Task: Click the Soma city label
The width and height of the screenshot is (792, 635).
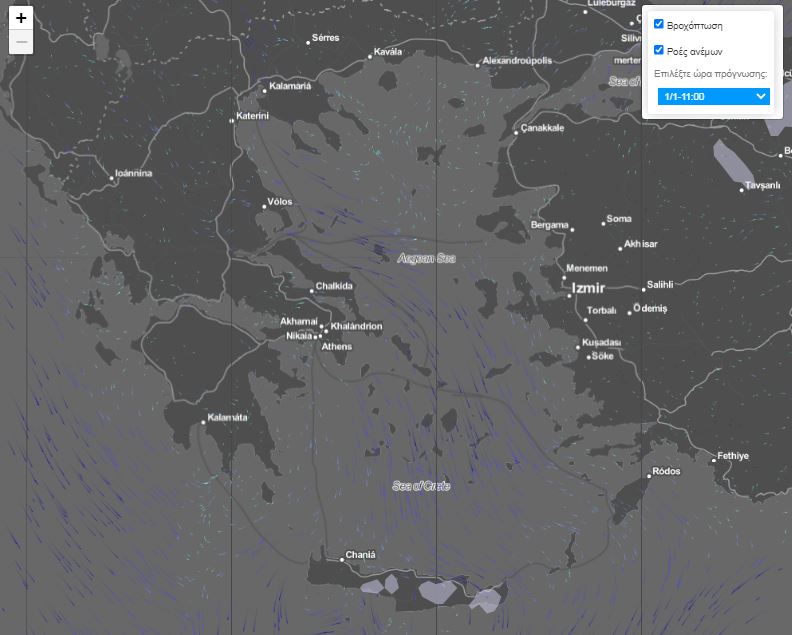Action: pyautogui.click(x=619, y=219)
